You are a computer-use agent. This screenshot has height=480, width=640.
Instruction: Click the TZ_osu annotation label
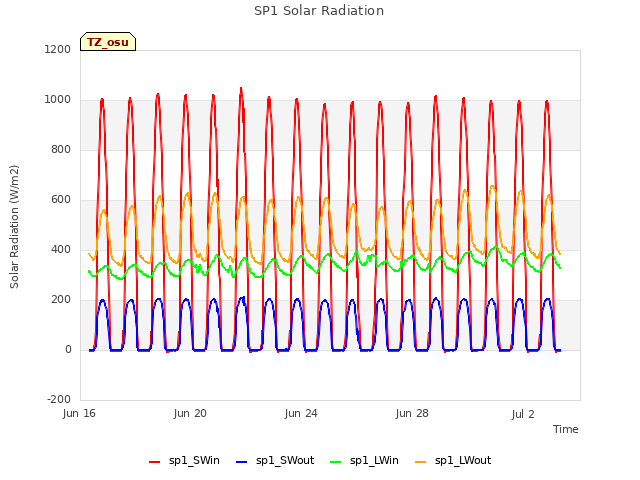pyautogui.click(x=108, y=42)
